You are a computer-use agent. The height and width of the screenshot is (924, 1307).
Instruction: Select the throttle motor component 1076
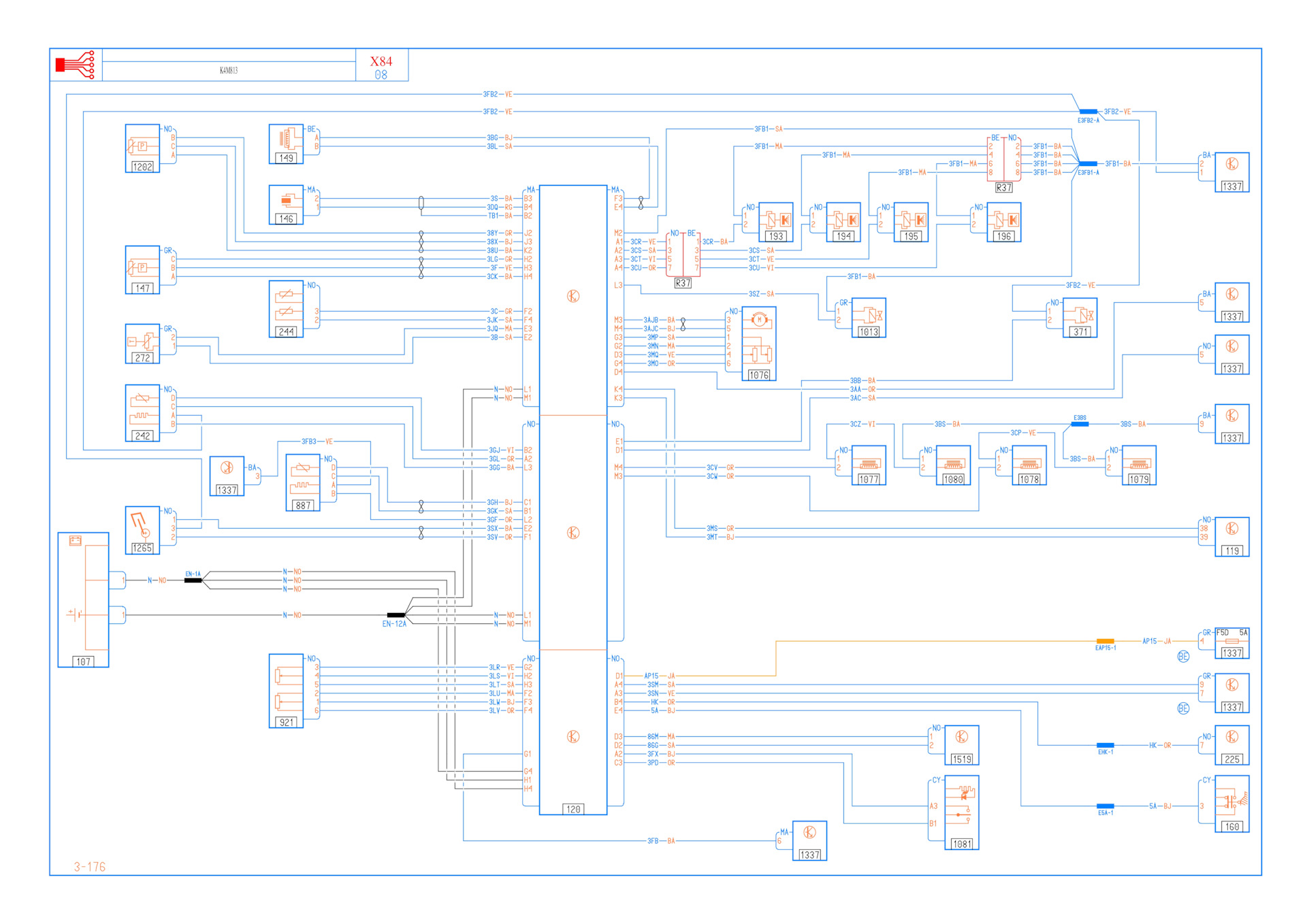pyautogui.click(x=758, y=342)
